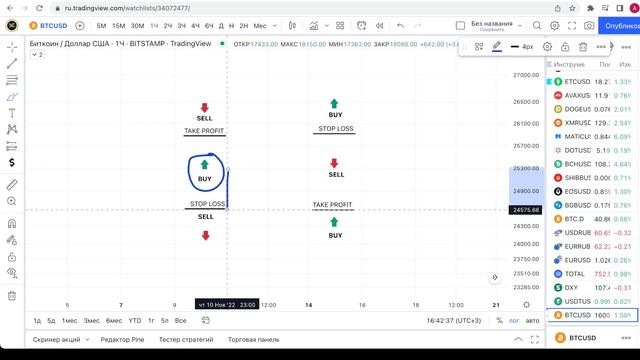Open drawing settings gear in floating toolbar
Image resolution: width=640 pixels, height=360 pixels.
(547, 47)
